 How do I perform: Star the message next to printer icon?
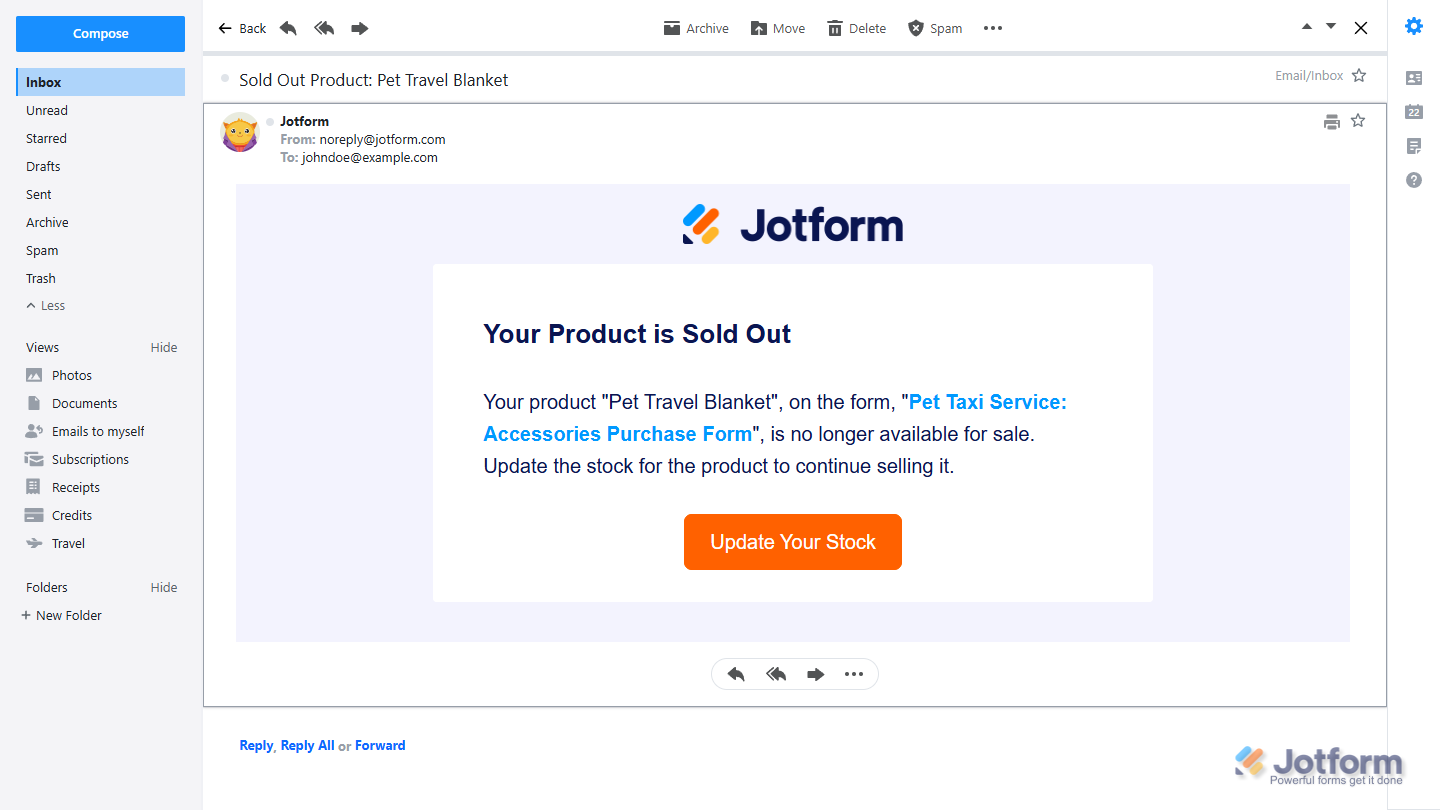(x=1358, y=121)
